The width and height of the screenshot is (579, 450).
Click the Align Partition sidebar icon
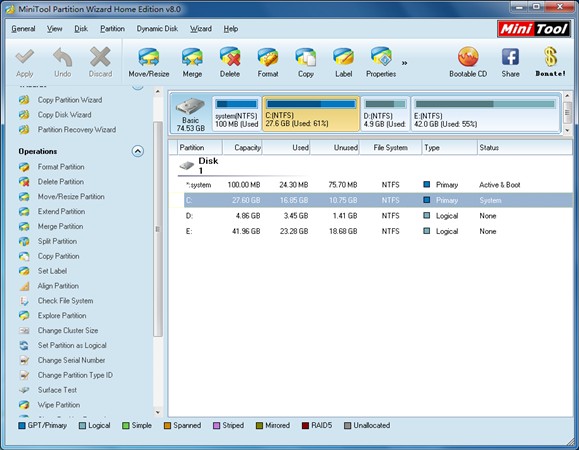coord(24,286)
